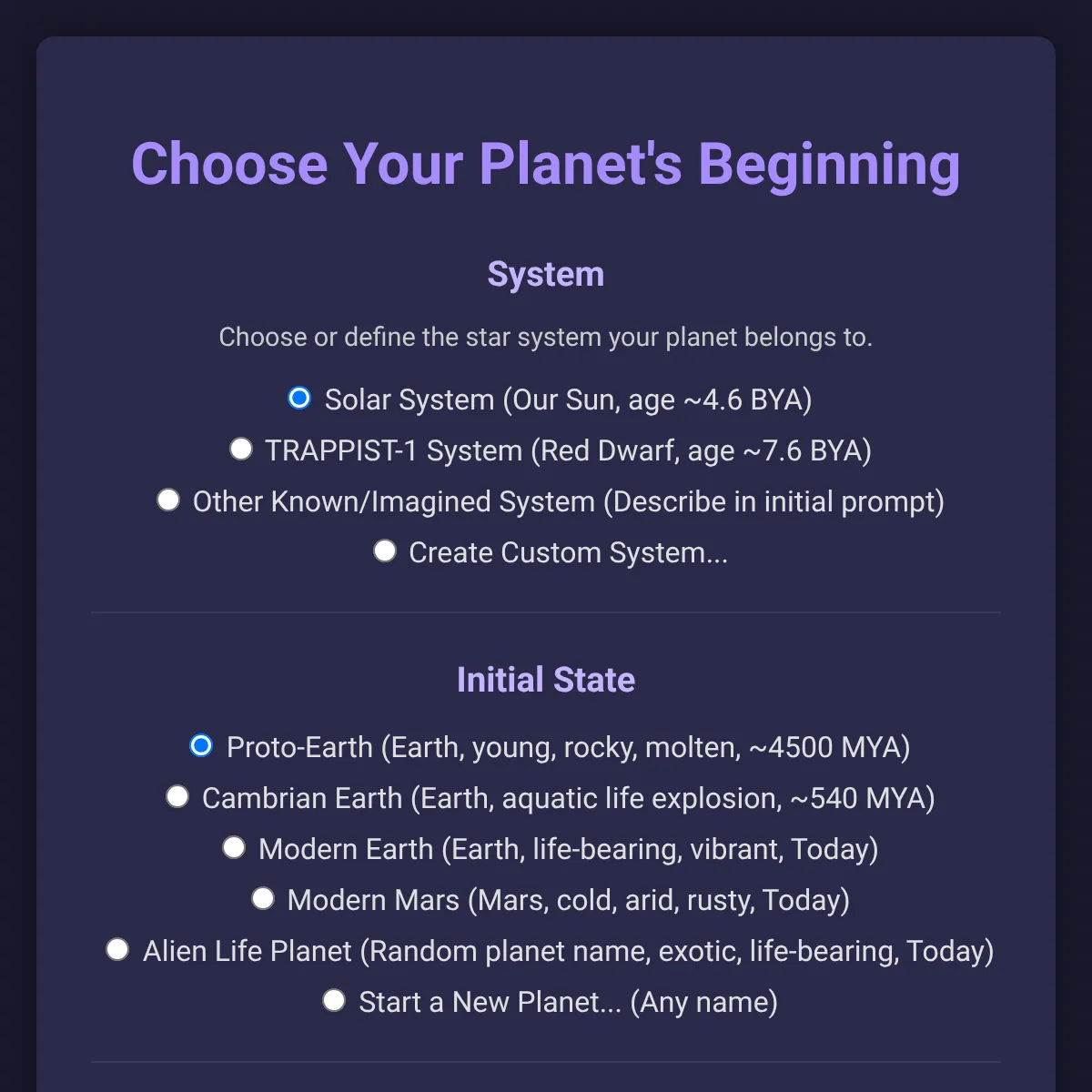
Task: Click the 'TRAPPIST-1 System (Red Dwarf...)' label text
Action: click(x=568, y=451)
